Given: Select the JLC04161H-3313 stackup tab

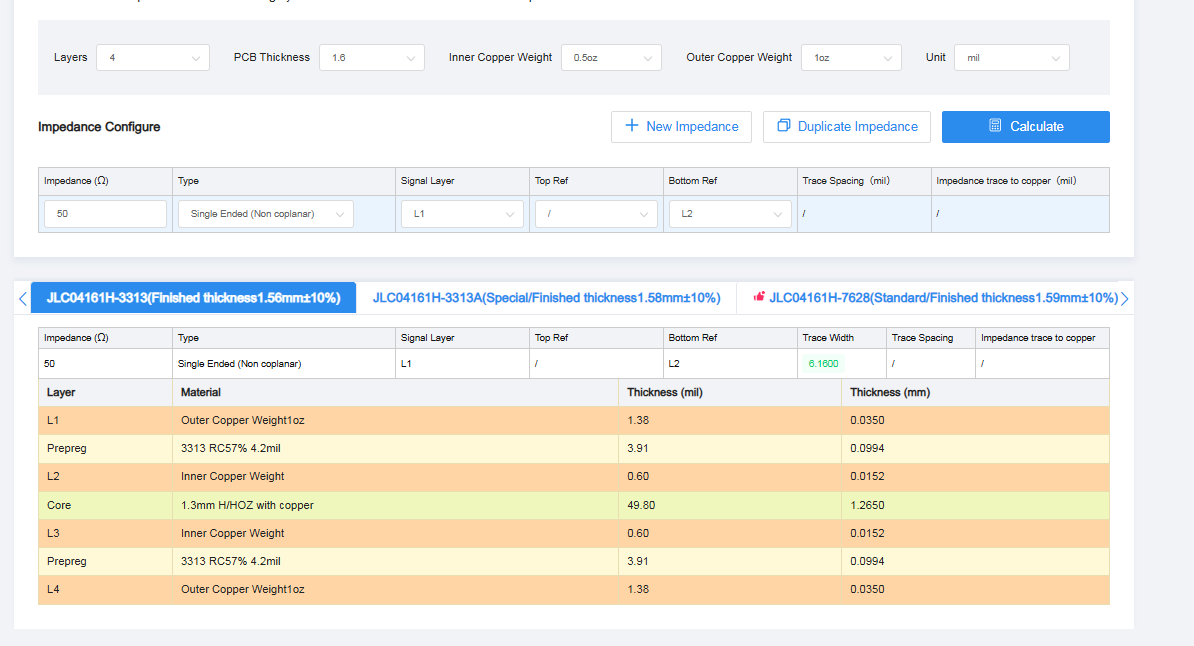Looking at the screenshot, I should (x=193, y=298).
